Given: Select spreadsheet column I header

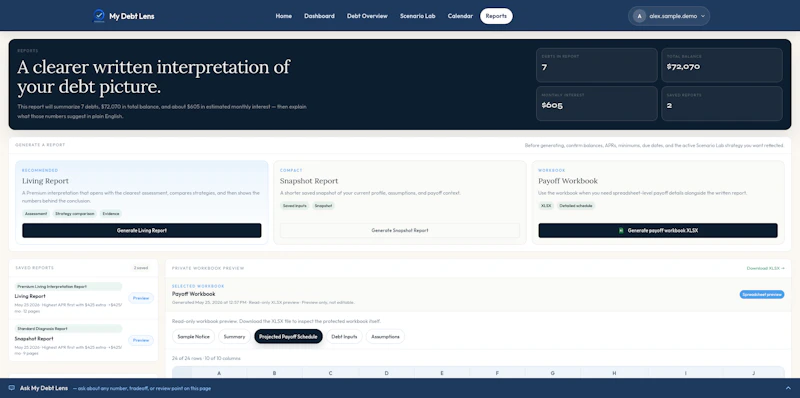Looking at the screenshot, I should (686, 374).
